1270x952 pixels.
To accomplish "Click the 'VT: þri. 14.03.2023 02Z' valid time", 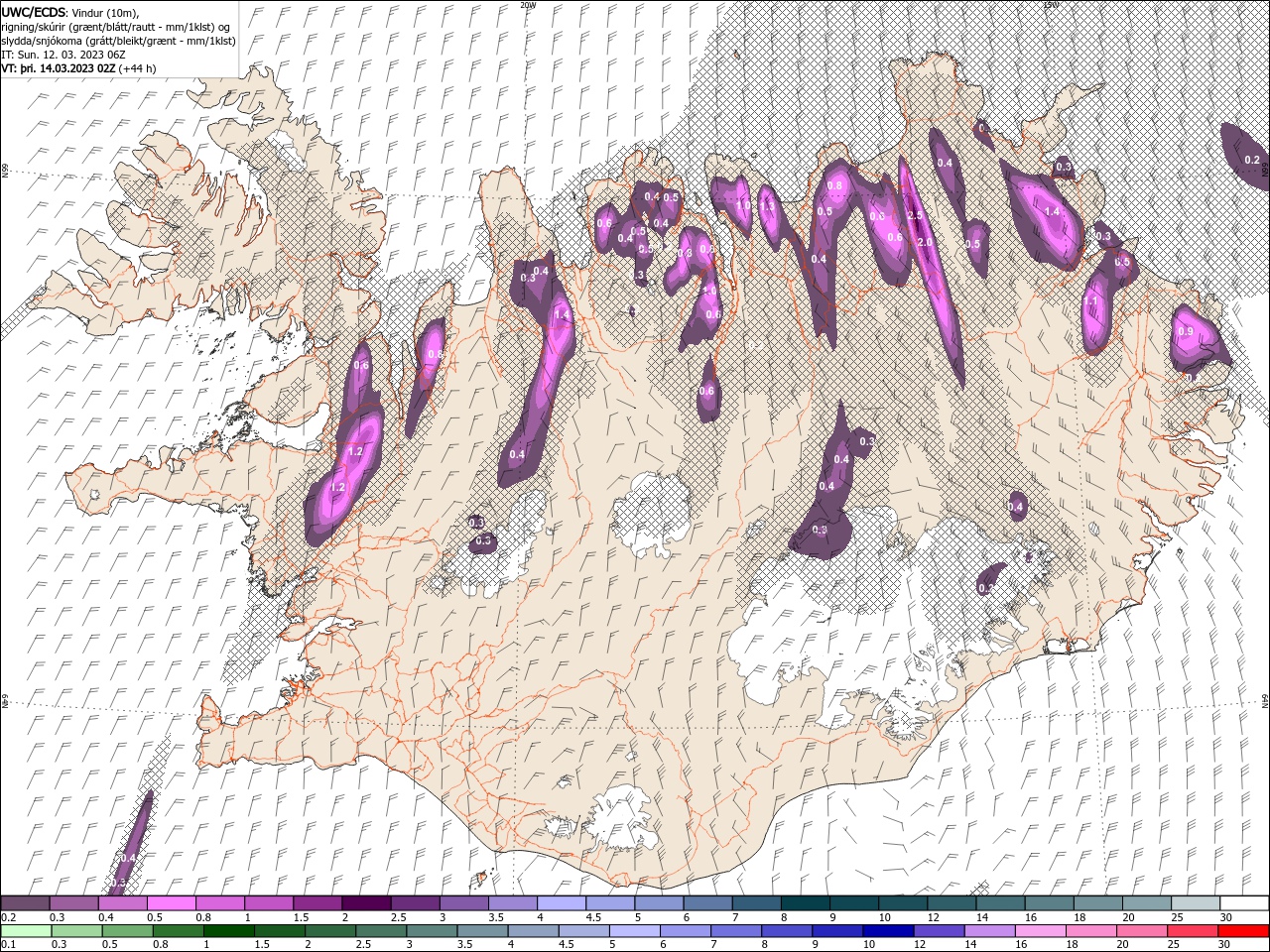I will [x=59, y=68].
